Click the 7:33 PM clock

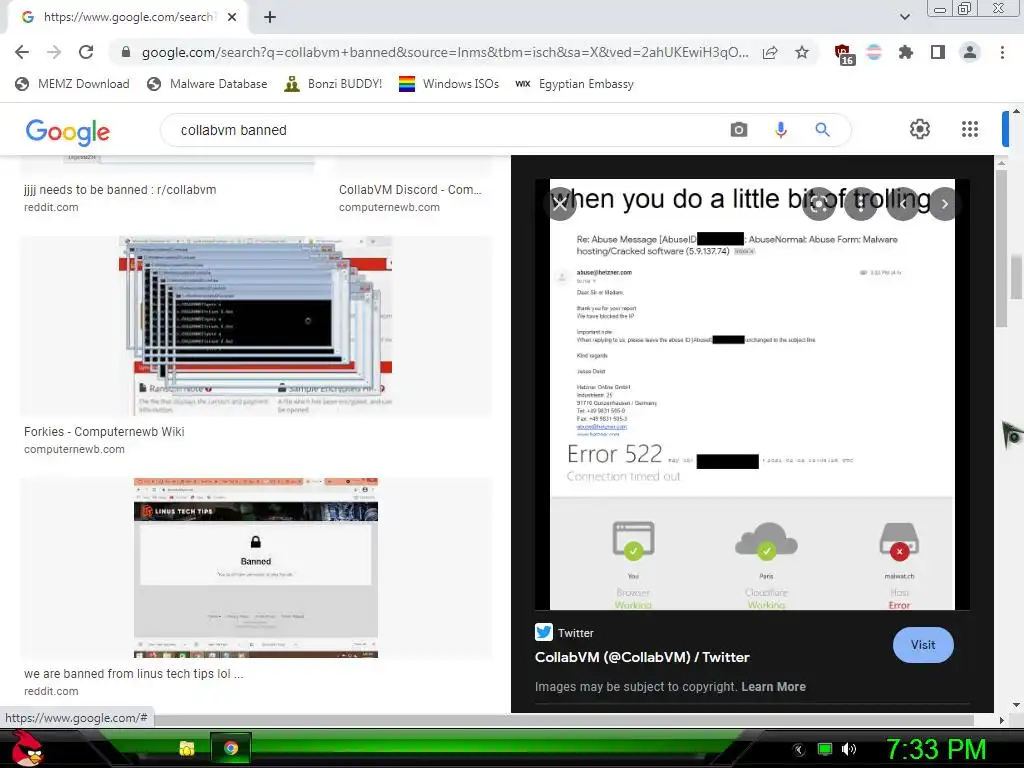click(936, 749)
